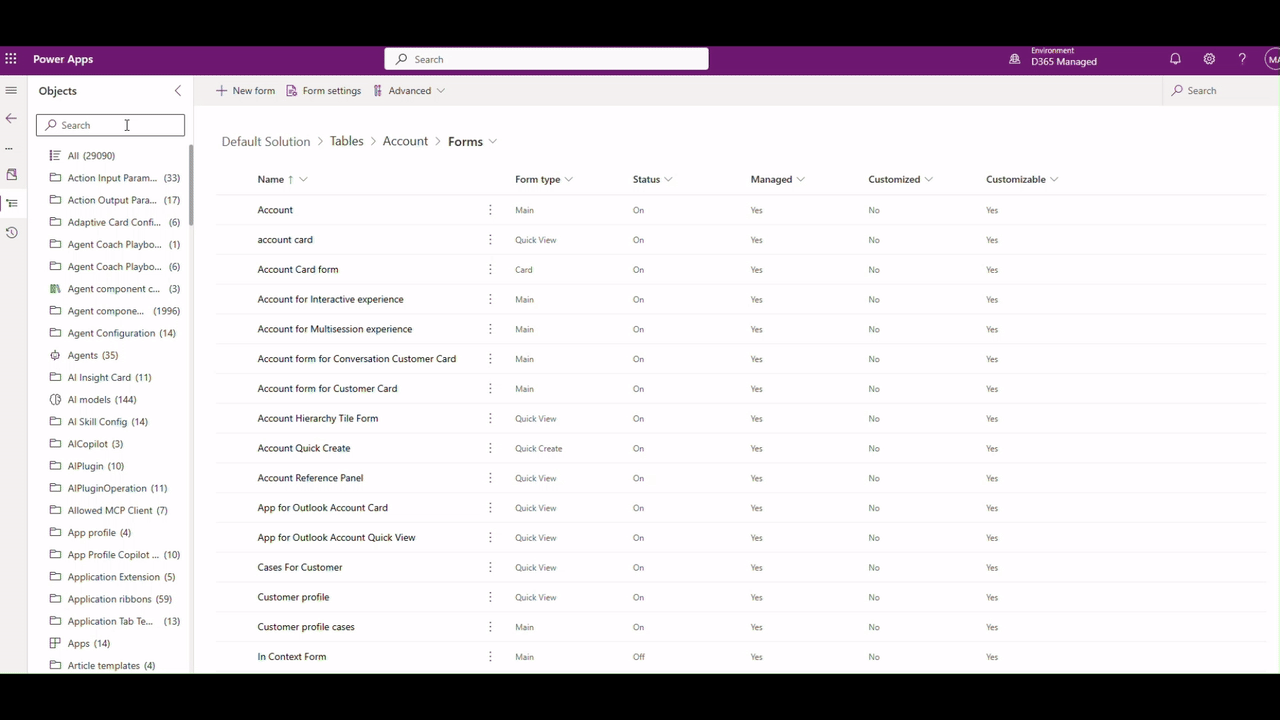Open more actions for Account Card form
Viewport: 1280px width, 720px height.
coord(490,270)
